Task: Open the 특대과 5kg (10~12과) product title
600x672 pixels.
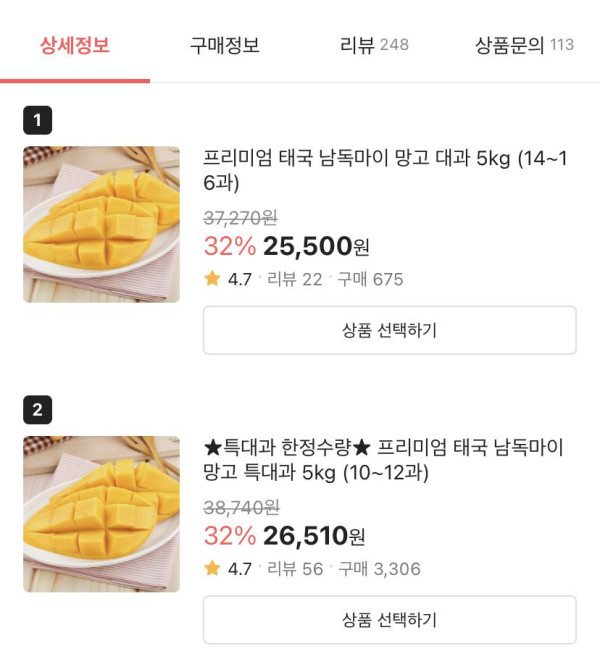Action: (x=385, y=459)
